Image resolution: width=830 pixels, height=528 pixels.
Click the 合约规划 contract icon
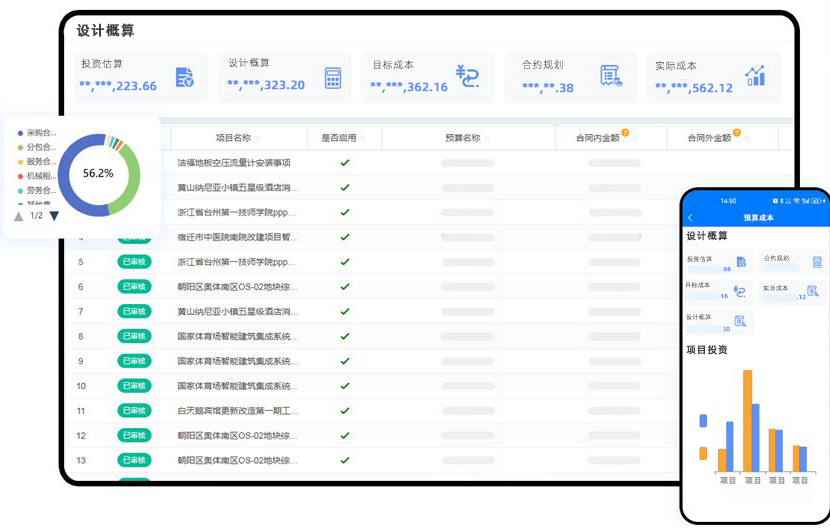pyautogui.click(x=612, y=77)
